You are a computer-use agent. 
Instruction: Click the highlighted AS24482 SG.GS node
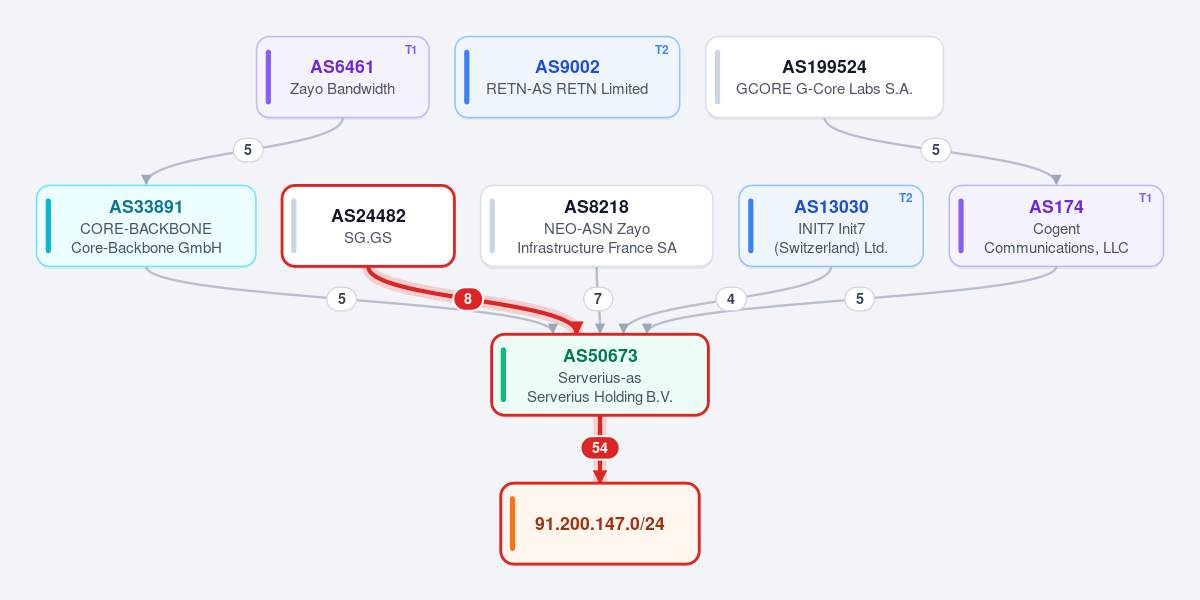[368, 226]
